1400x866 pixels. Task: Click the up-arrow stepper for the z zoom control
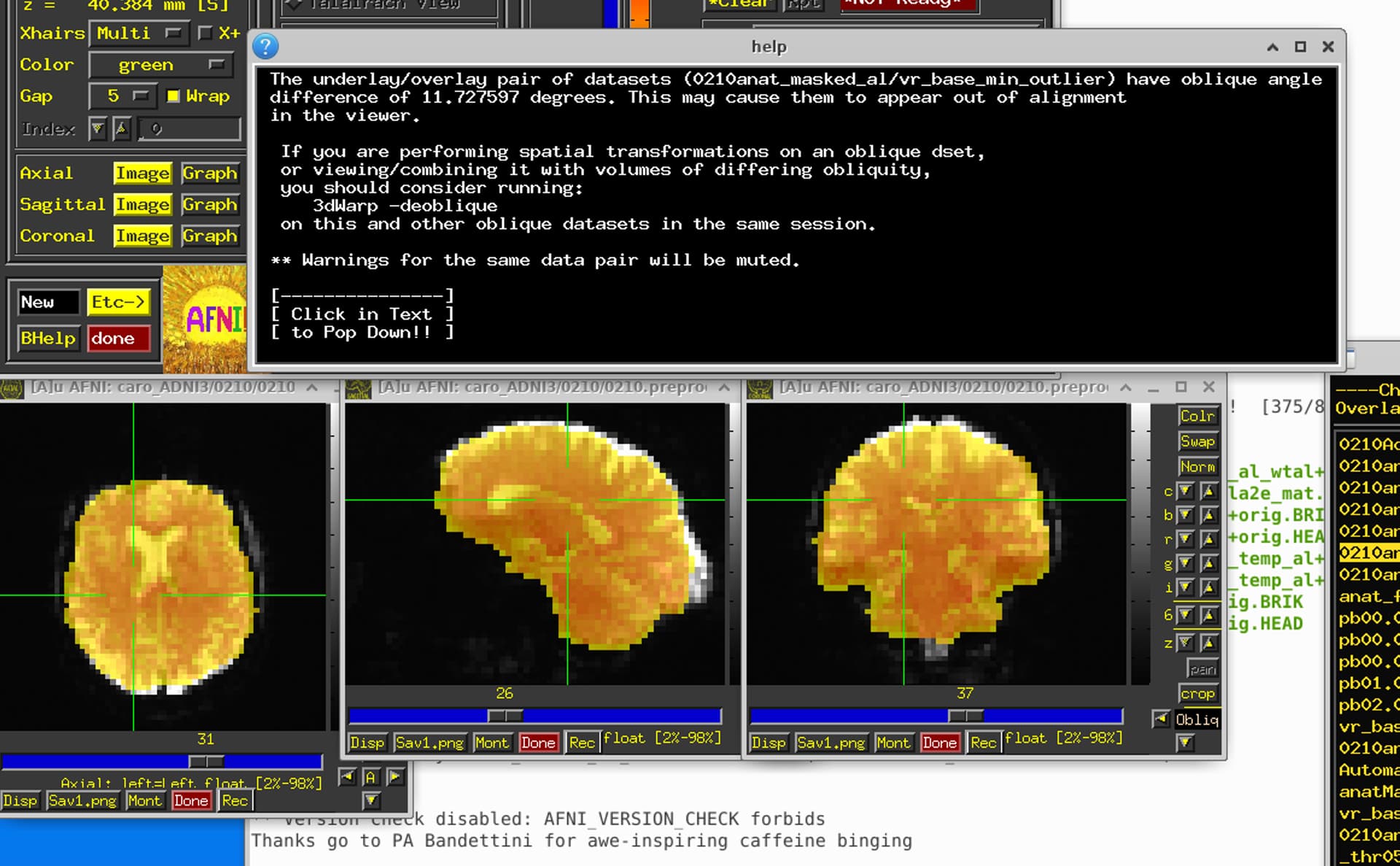[x=1209, y=643]
